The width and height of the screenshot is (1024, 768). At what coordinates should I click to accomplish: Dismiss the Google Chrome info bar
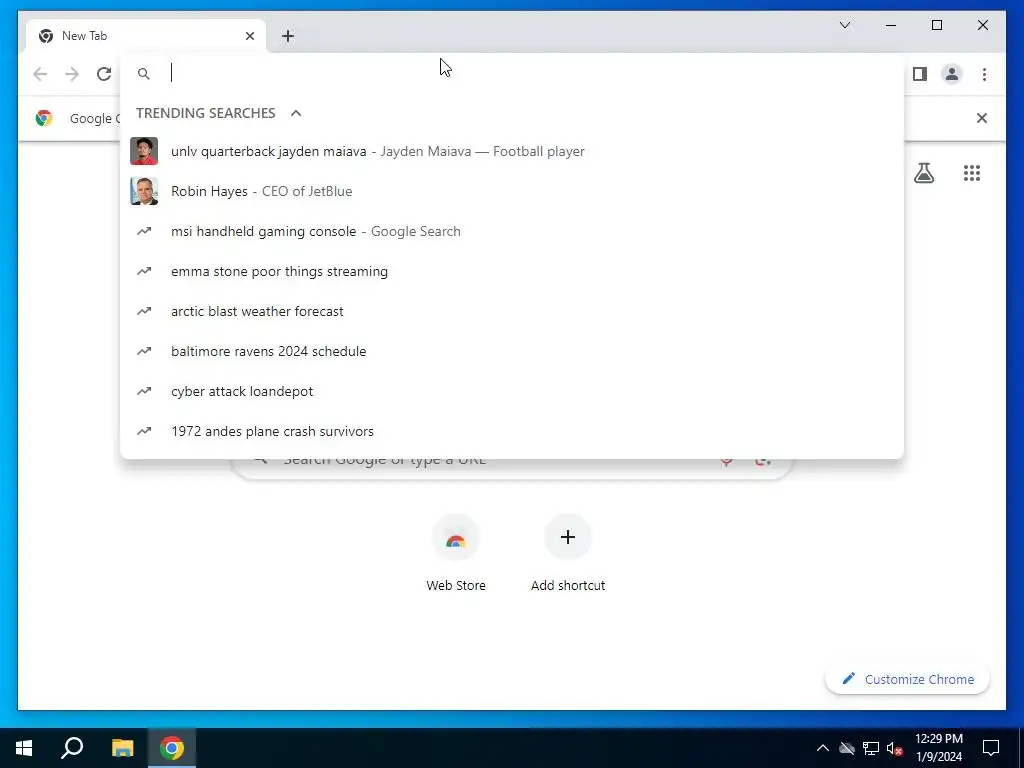coord(982,118)
